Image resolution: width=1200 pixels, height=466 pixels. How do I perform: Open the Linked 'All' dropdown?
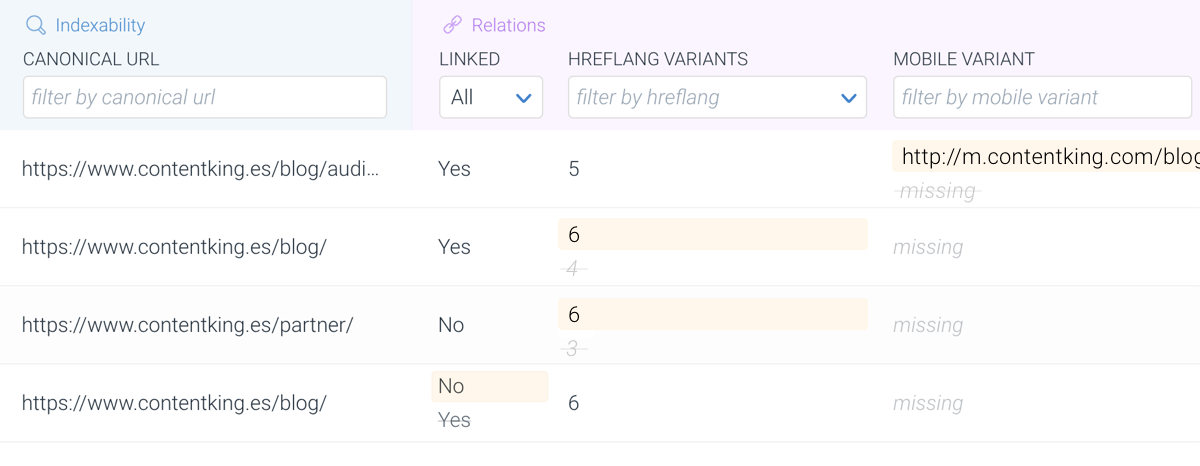(491, 97)
